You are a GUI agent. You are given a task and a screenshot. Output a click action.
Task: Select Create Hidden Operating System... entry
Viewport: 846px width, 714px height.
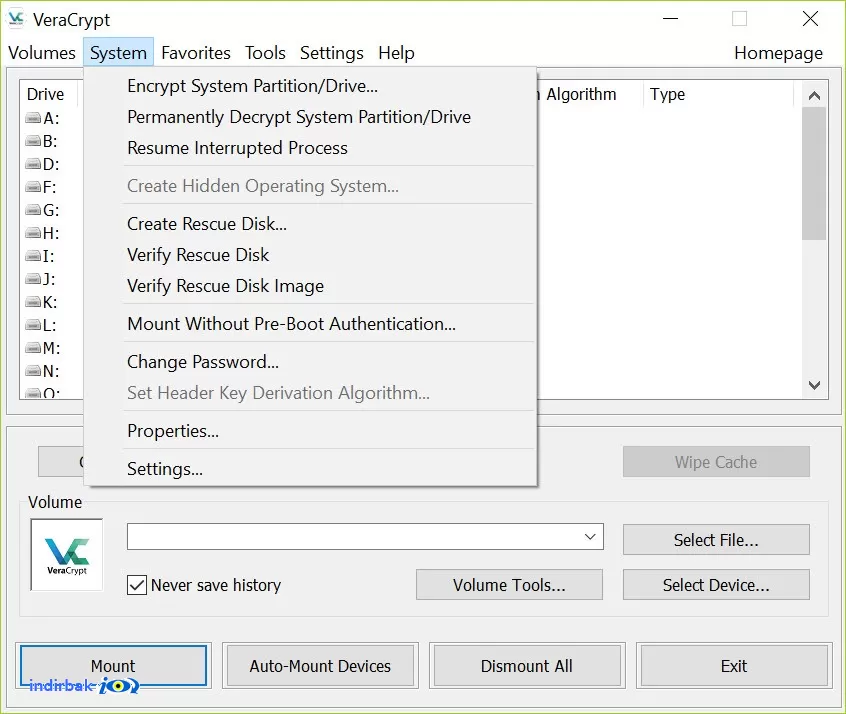point(311,186)
